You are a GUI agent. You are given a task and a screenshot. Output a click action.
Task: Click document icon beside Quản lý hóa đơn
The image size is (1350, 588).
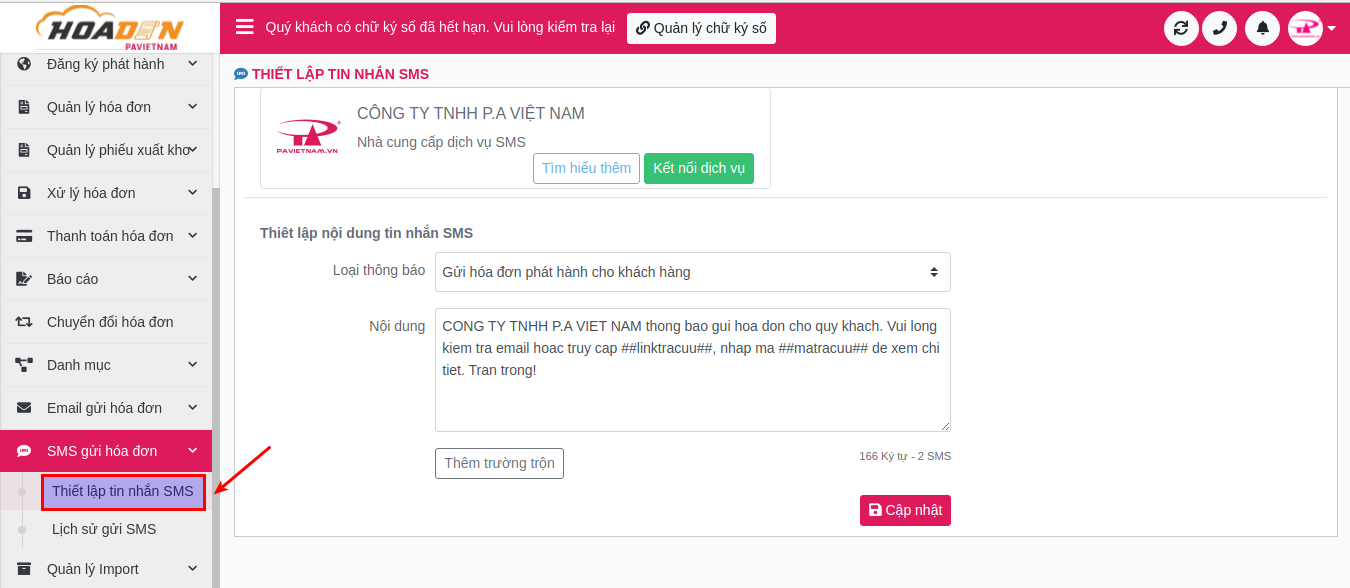click(24, 107)
